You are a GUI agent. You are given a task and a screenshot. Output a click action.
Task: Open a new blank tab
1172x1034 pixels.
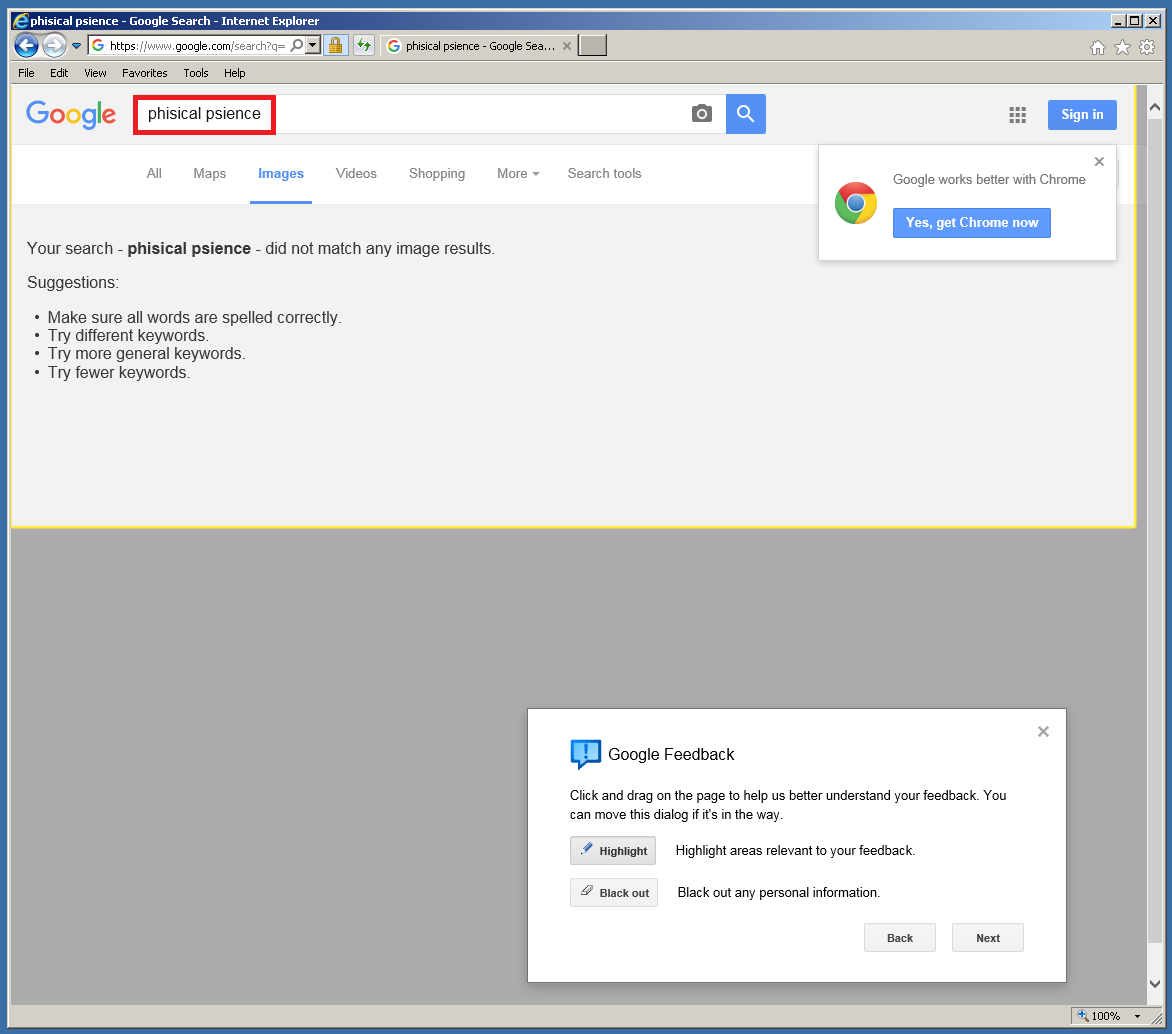[x=592, y=46]
